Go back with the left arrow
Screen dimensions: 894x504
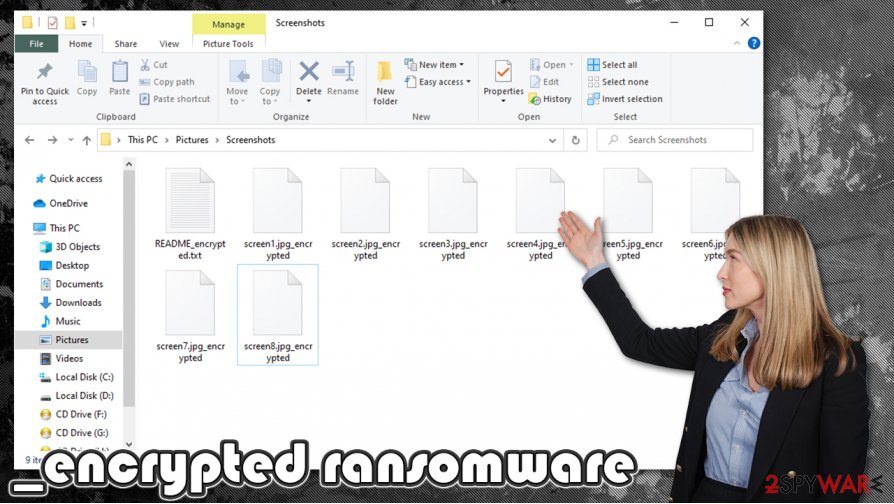tap(30, 140)
